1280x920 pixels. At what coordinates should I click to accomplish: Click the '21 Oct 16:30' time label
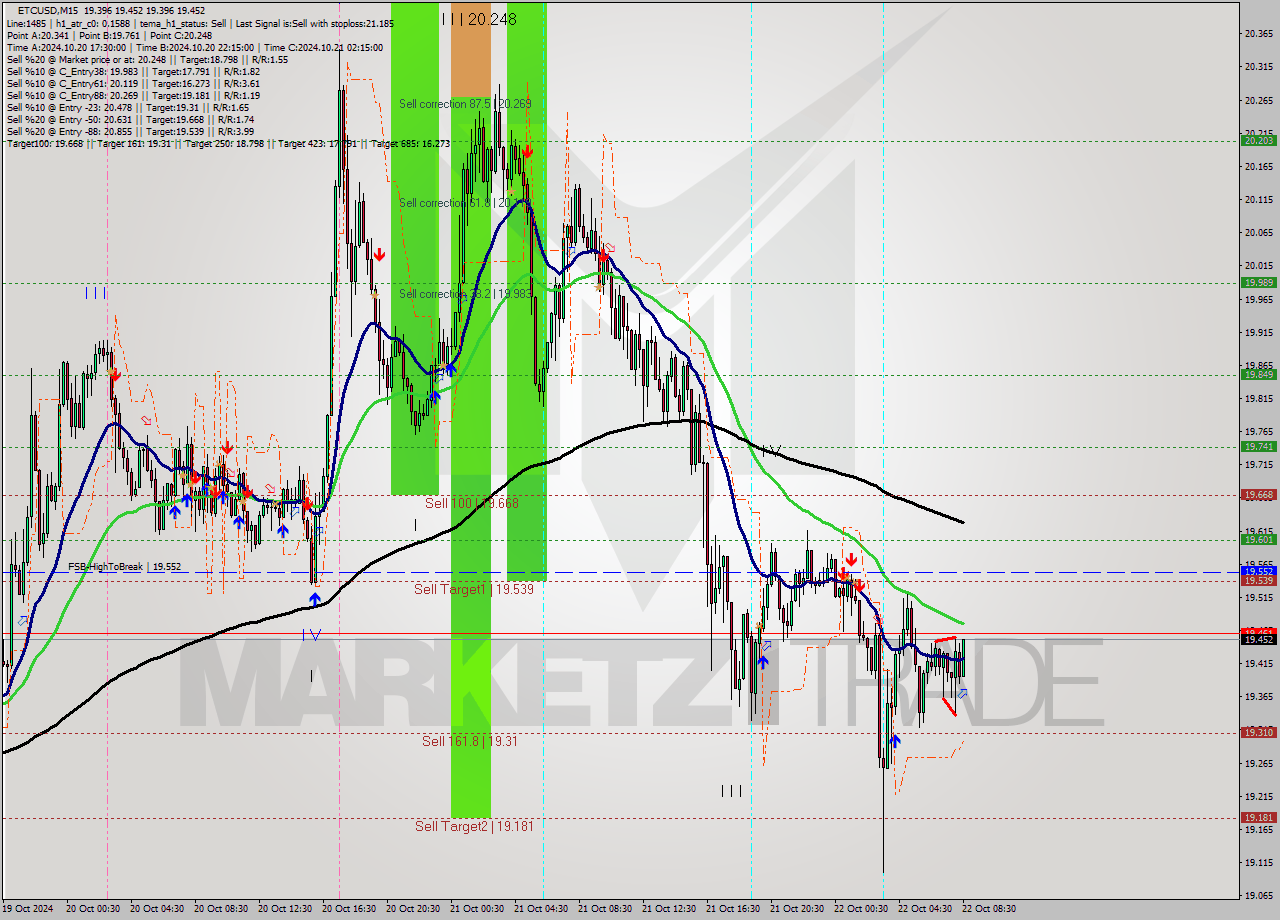(733, 909)
